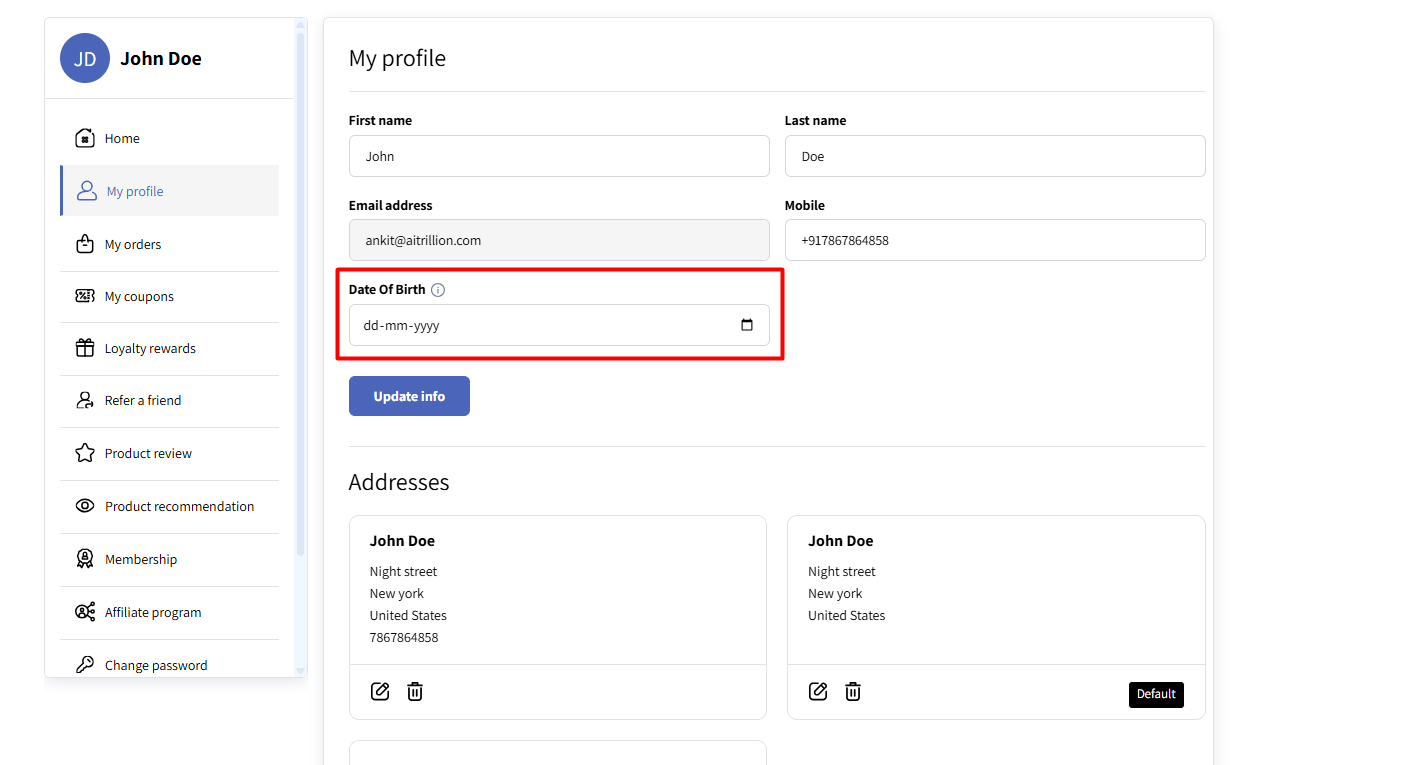Click the edit icon on default address
1422x765 pixels.
pyautogui.click(x=818, y=691)
